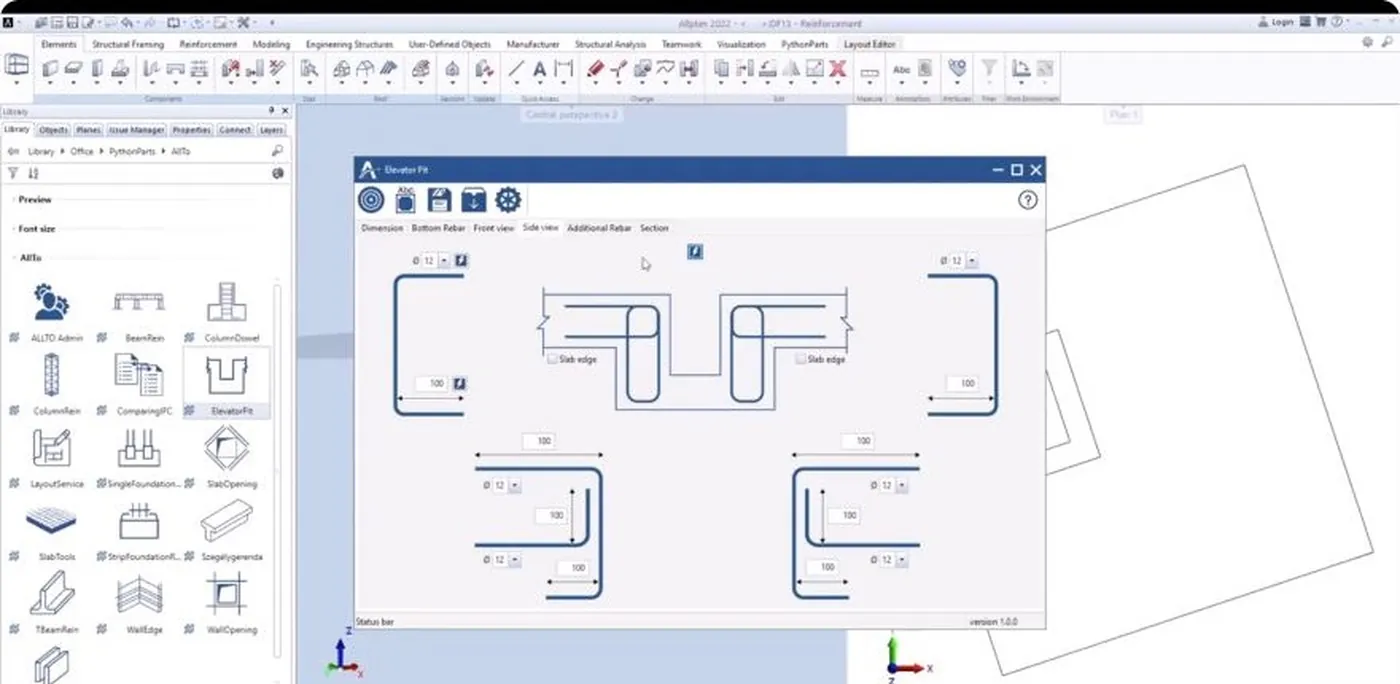Viewport: 1400px width, 684px height.
Task: Open the gear settings in Elevator Fit
Action: [508, 200]
